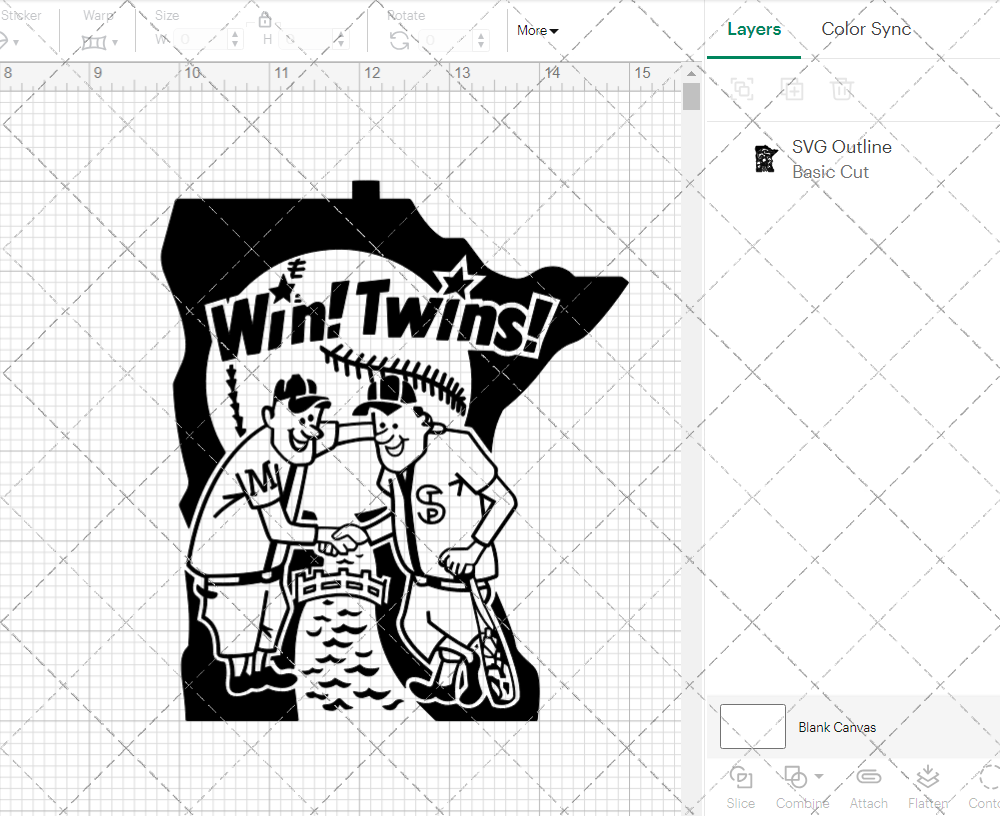The width and height of the screenshot is (1000, 816).
Task: Click the Size height input field
Action: [307, 40]
